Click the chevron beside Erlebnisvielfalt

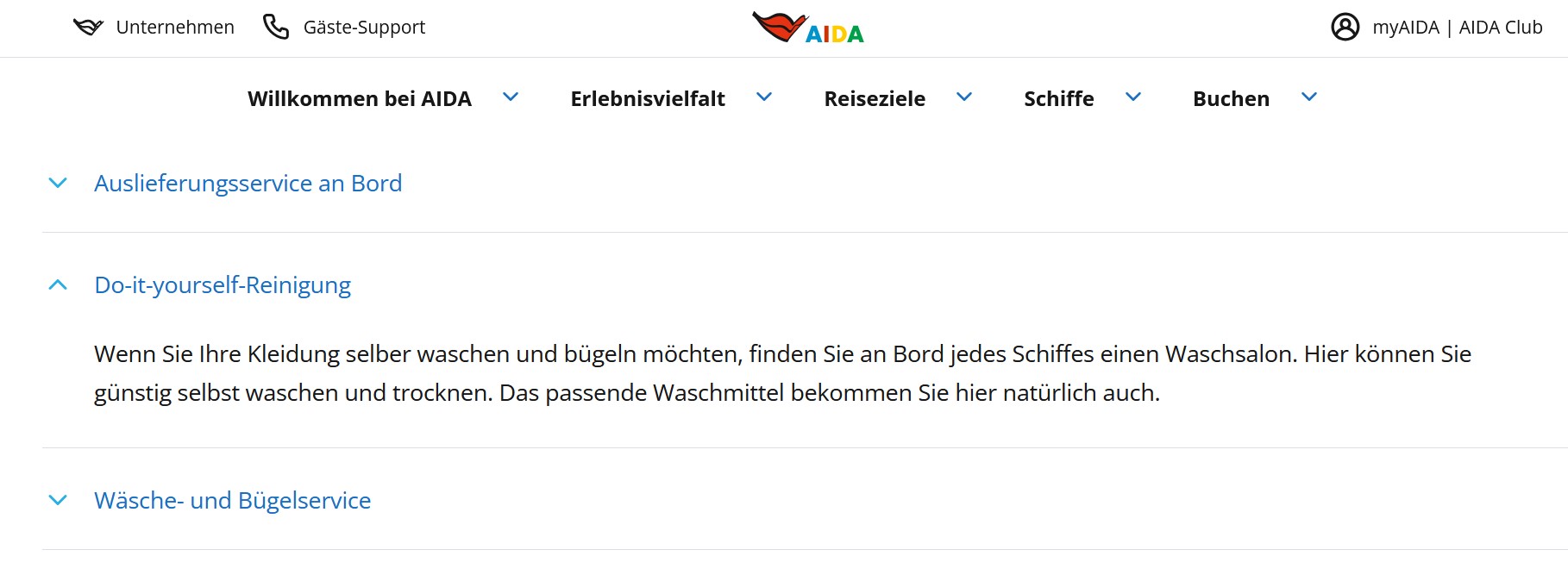764,97
